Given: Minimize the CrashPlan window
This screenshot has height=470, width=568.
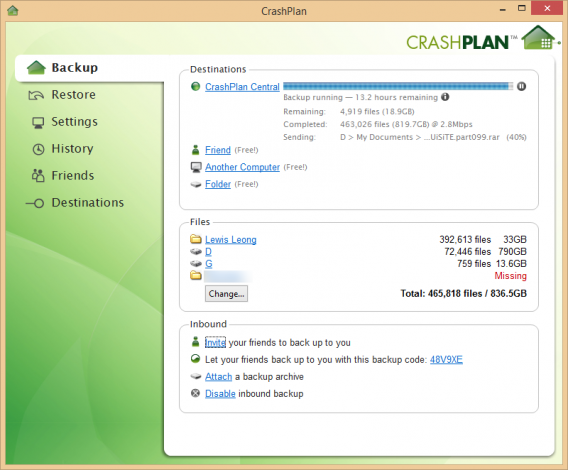Looking at the screenshot, I should (x=502, y=9).
